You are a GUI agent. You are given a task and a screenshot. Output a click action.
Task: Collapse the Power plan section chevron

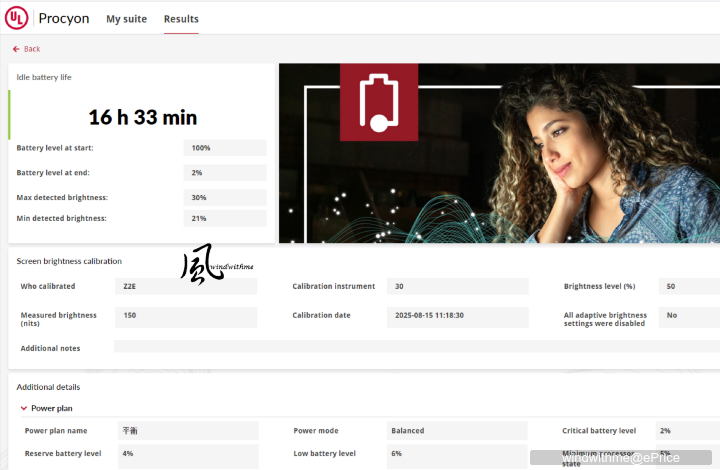23,408
